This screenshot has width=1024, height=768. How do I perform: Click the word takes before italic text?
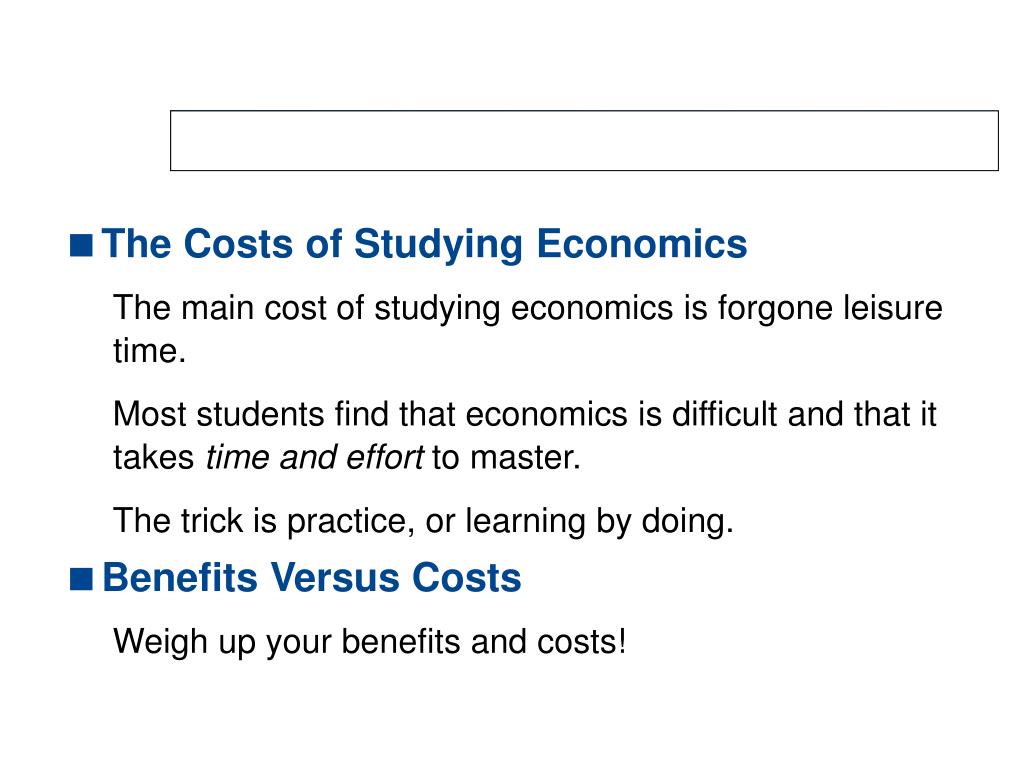tap(153, 457)
